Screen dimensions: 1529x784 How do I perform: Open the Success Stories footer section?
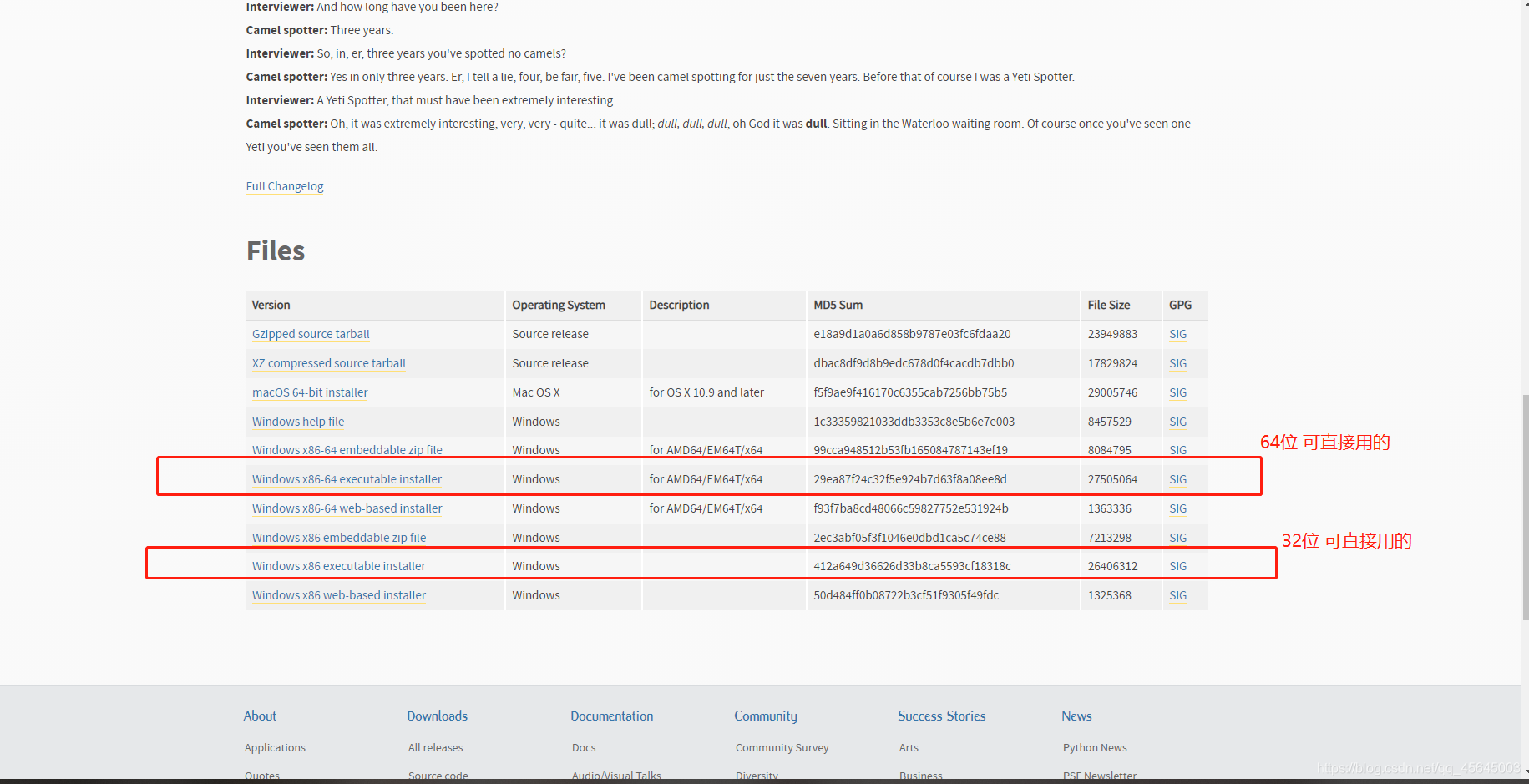(942, 716)
